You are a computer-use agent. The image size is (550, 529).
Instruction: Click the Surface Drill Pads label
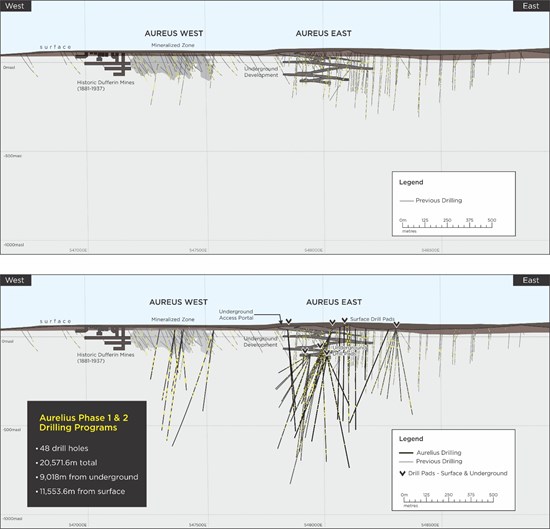[x=372, y=319]
